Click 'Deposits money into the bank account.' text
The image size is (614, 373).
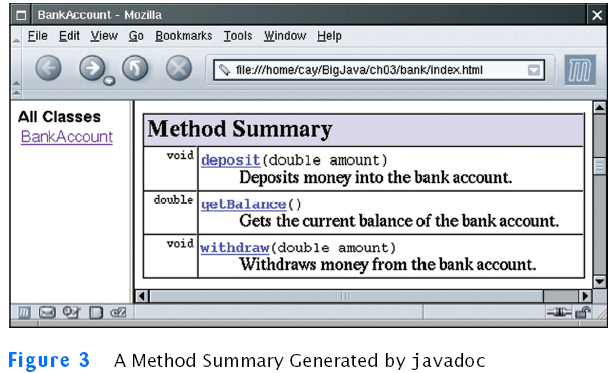(x=376, y=178)
